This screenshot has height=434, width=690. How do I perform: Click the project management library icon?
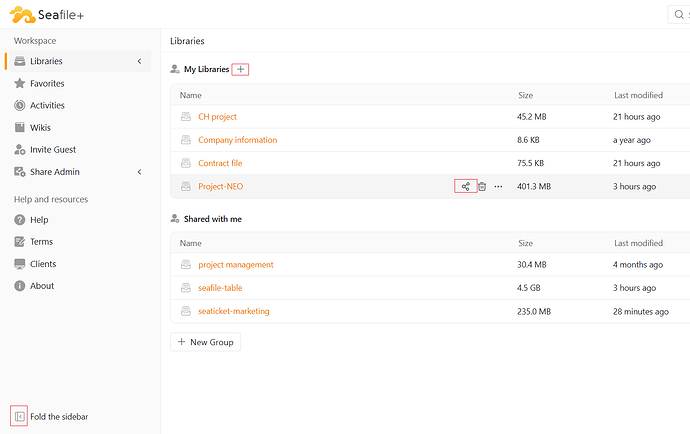click(186, 265)
